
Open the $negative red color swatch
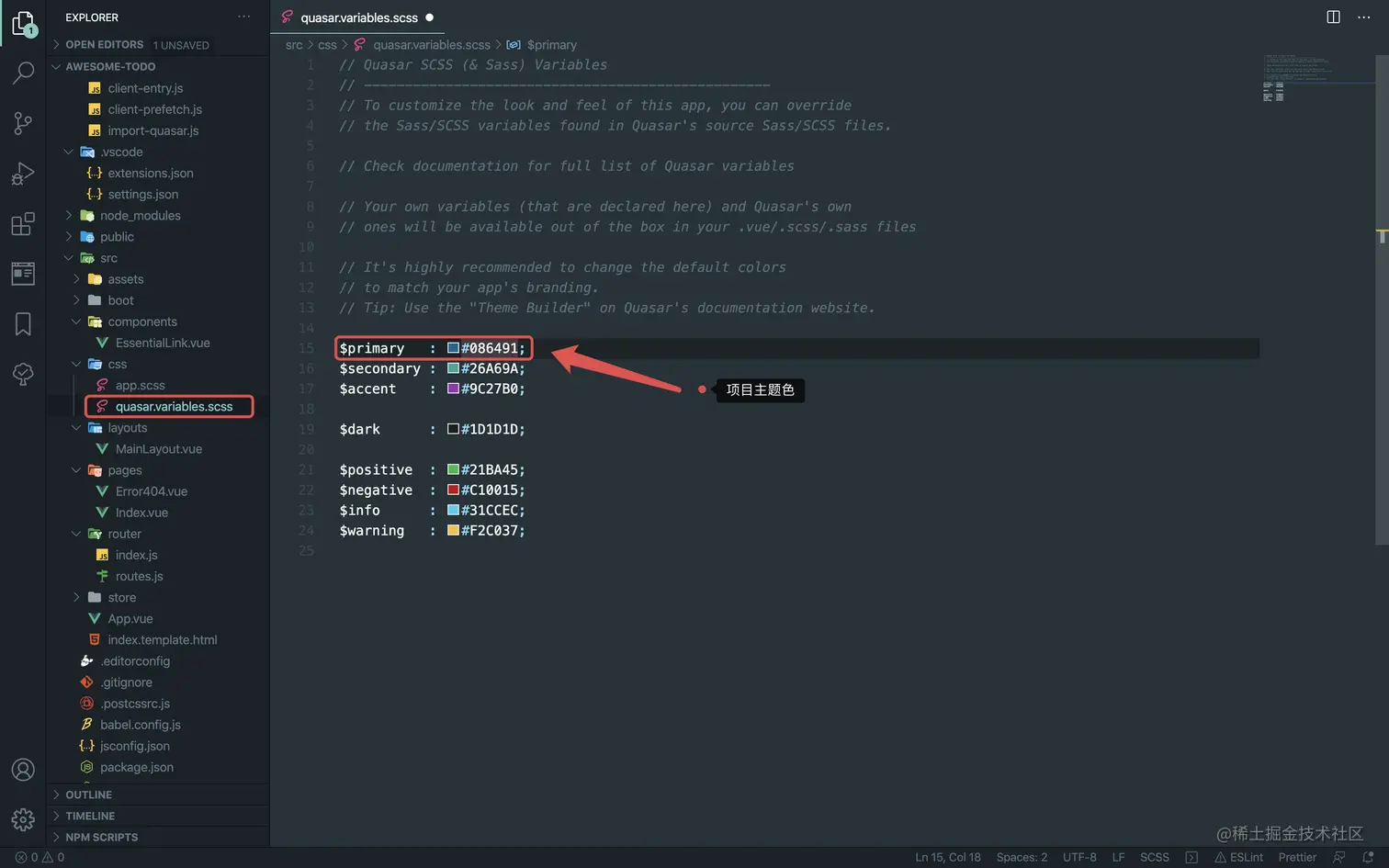pyautogui.click(x=453, y=490)
